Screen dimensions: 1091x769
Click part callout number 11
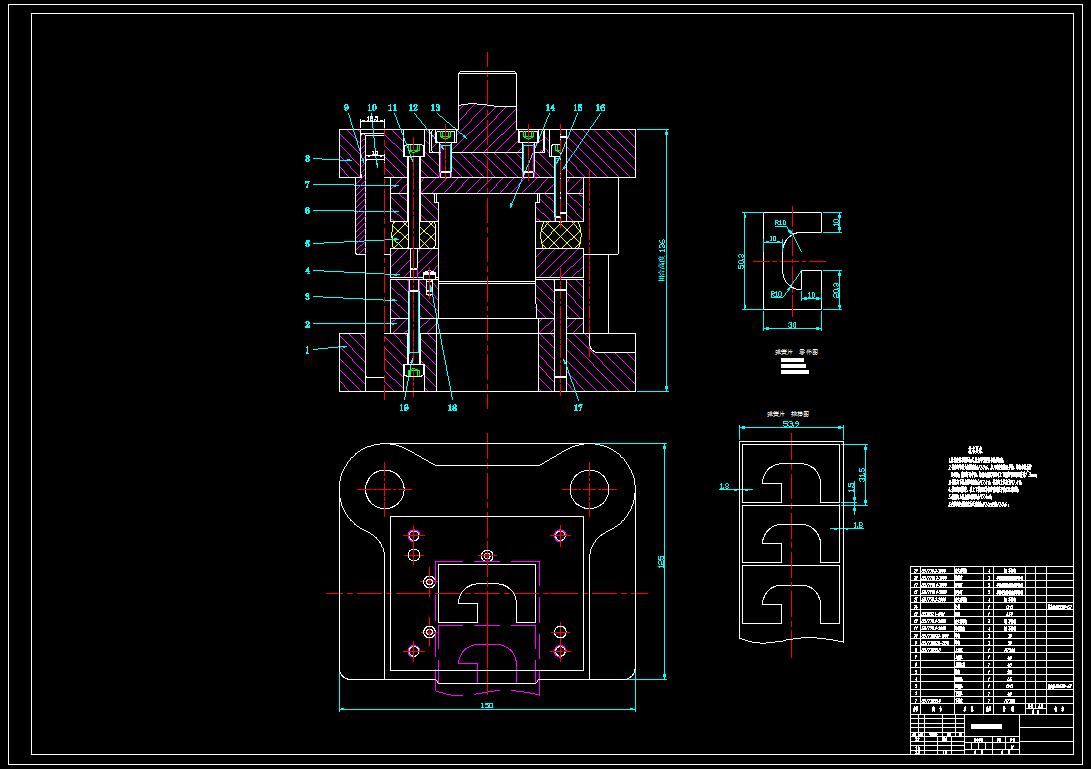click(392, 108)
